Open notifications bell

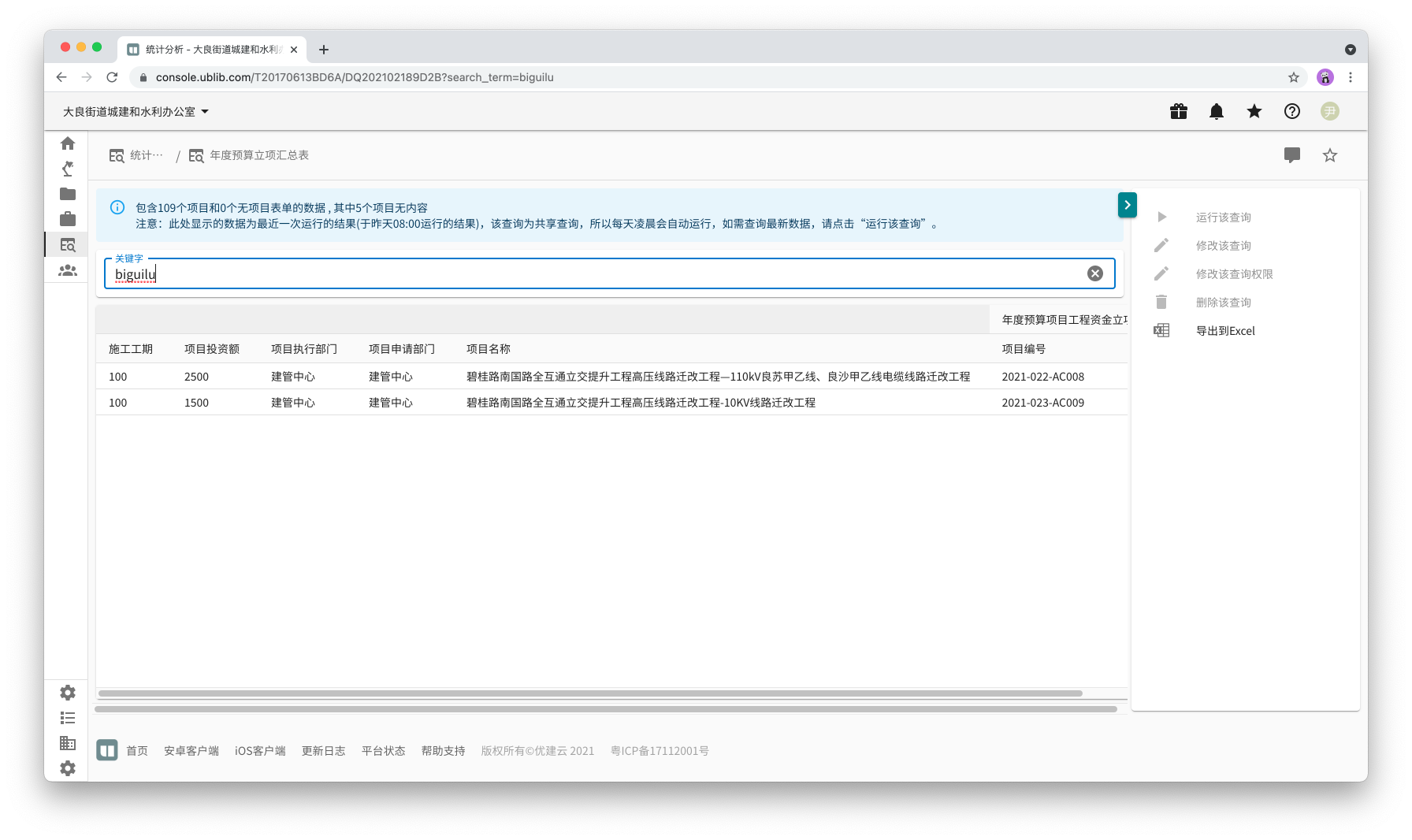click(1216, 111)
